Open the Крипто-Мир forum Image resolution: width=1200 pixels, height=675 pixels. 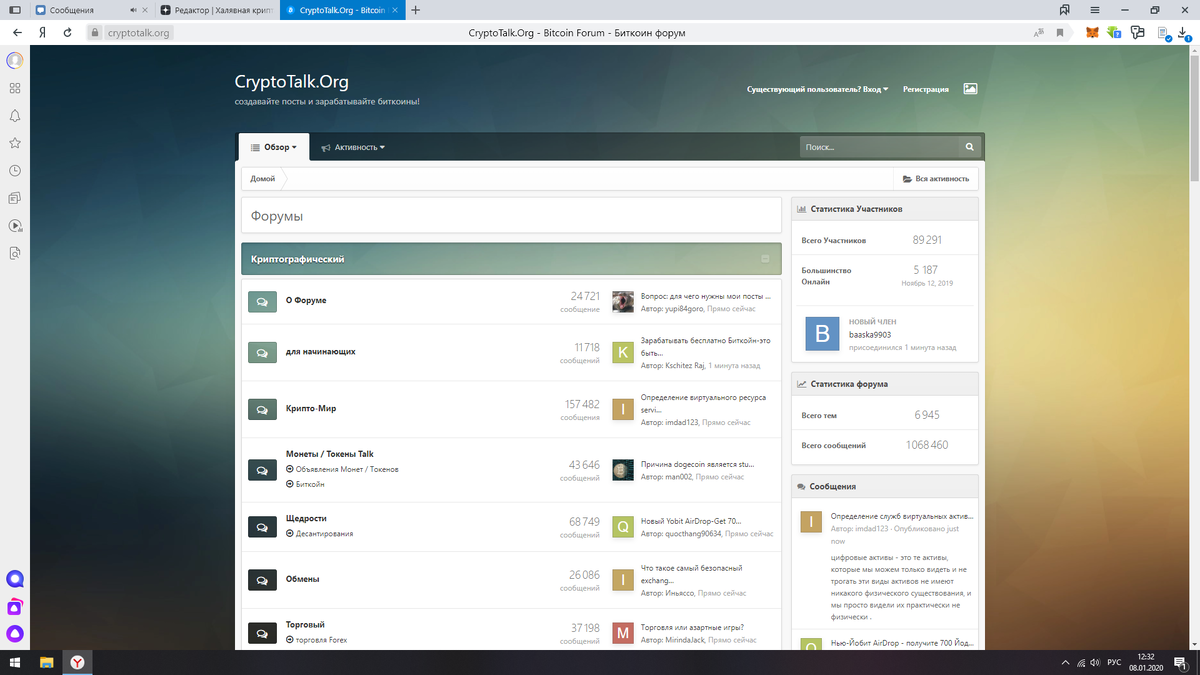pyautogui.click(x=313, y=409)
